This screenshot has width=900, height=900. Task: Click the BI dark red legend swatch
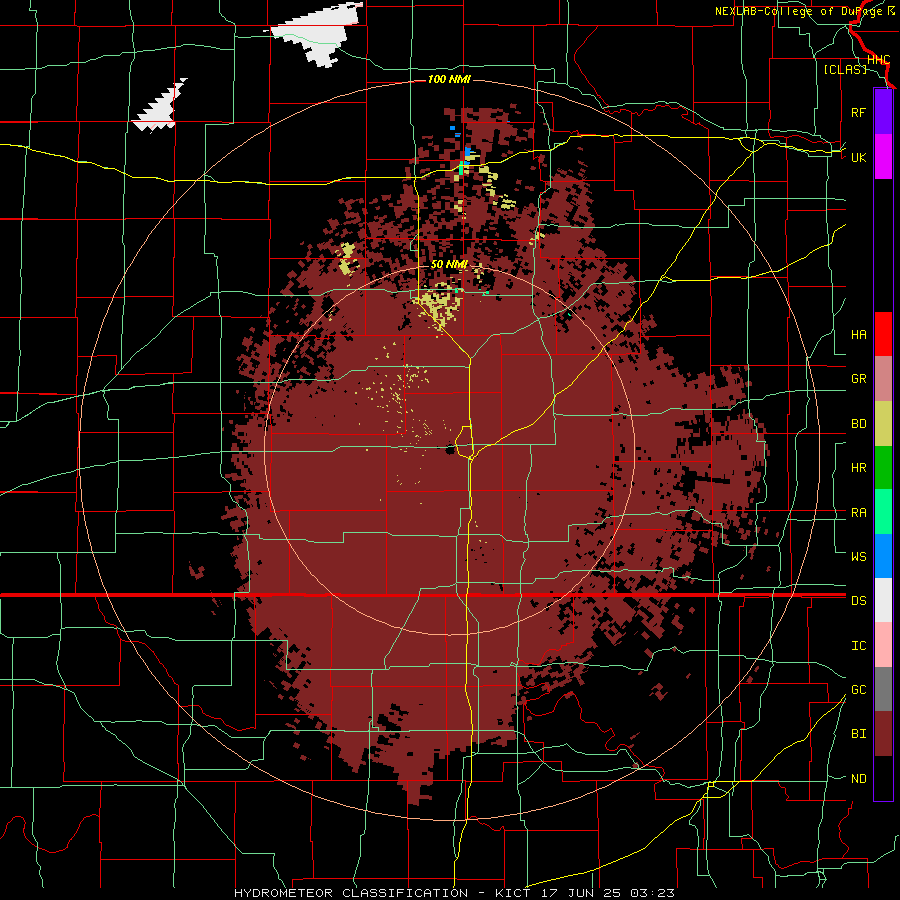(x=883, y=734)
